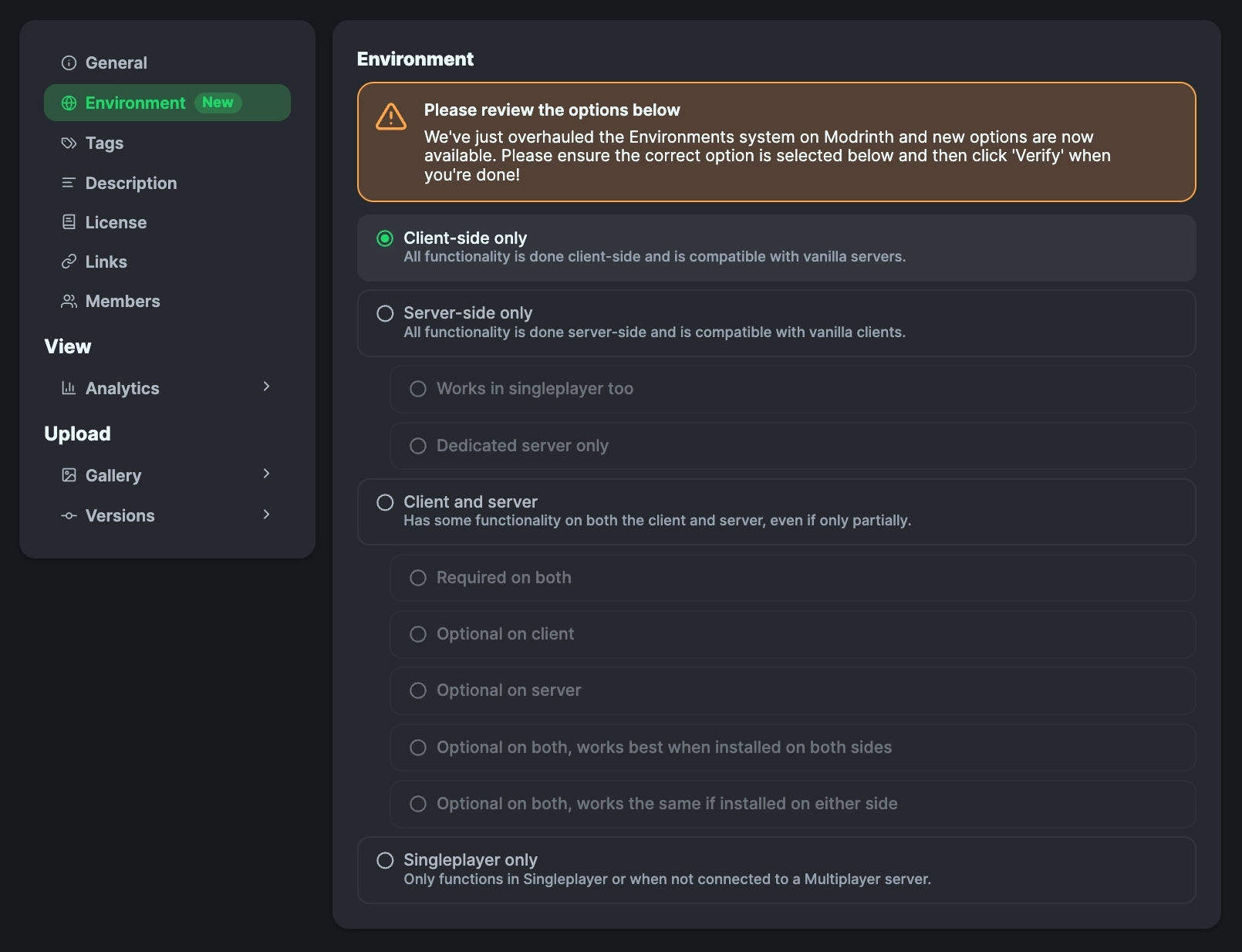The image size is (1242, 952).
Task: Expand the Analytics section chevron
Action: pyautogui.click(x=266, y=387)
